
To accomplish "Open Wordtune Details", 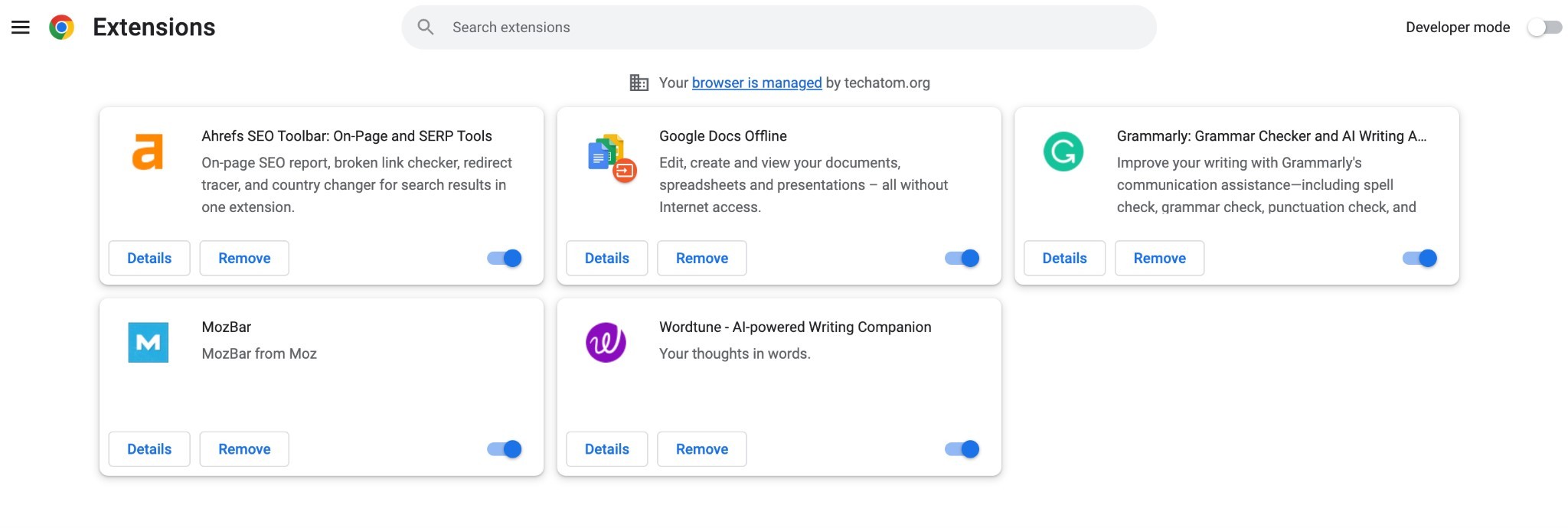I will (x=607, y=449).
